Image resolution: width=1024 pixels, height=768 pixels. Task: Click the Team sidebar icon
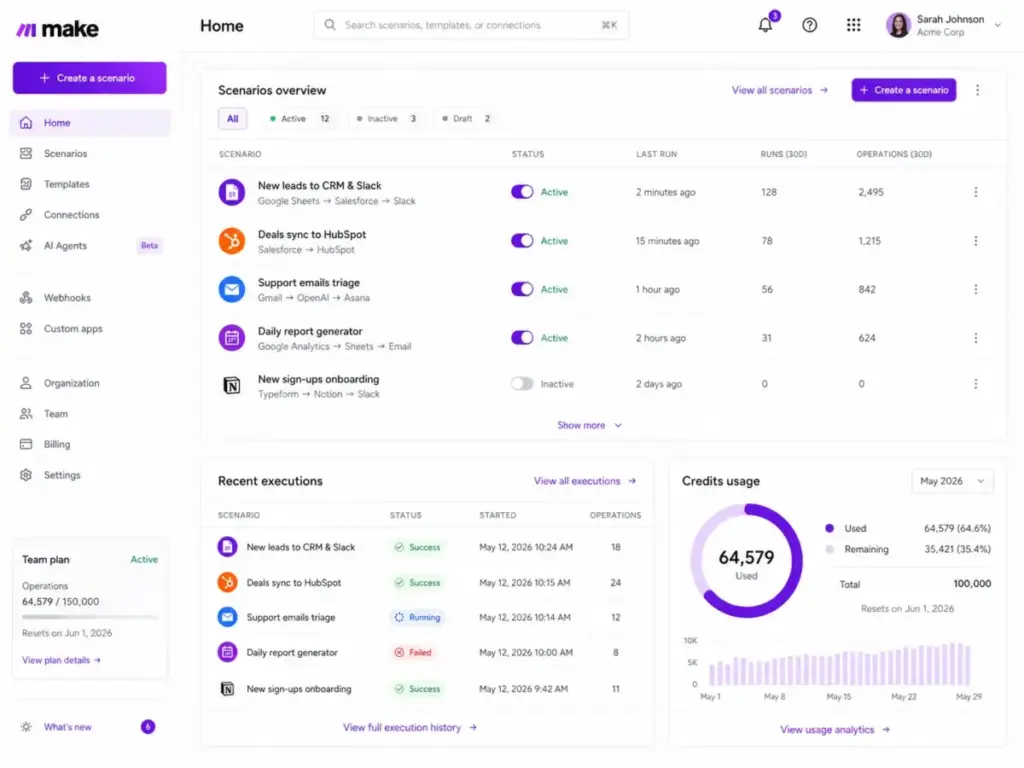(26, 414)
